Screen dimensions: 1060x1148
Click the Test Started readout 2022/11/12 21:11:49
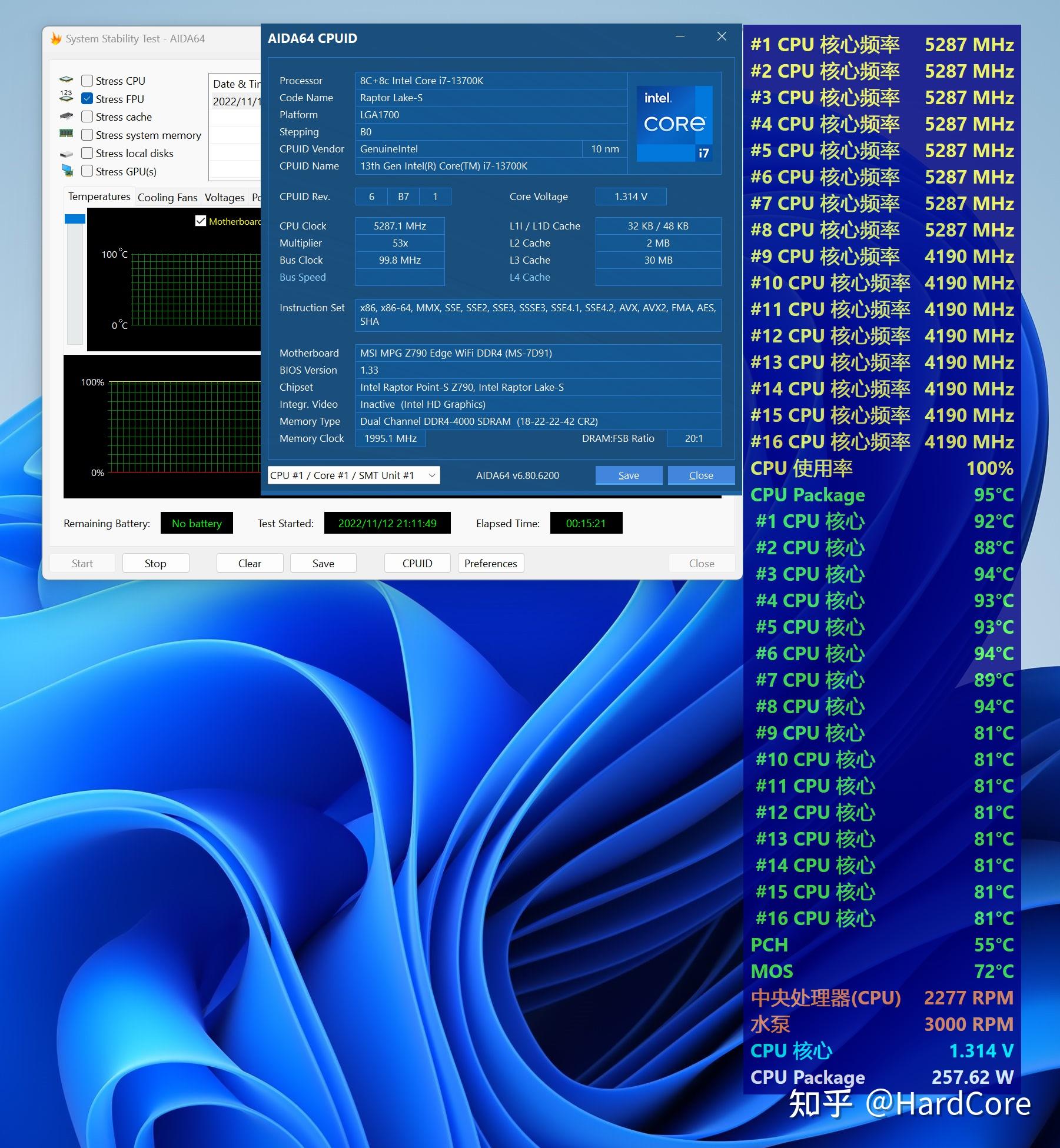pyautogui.click(x=387, y=523)
